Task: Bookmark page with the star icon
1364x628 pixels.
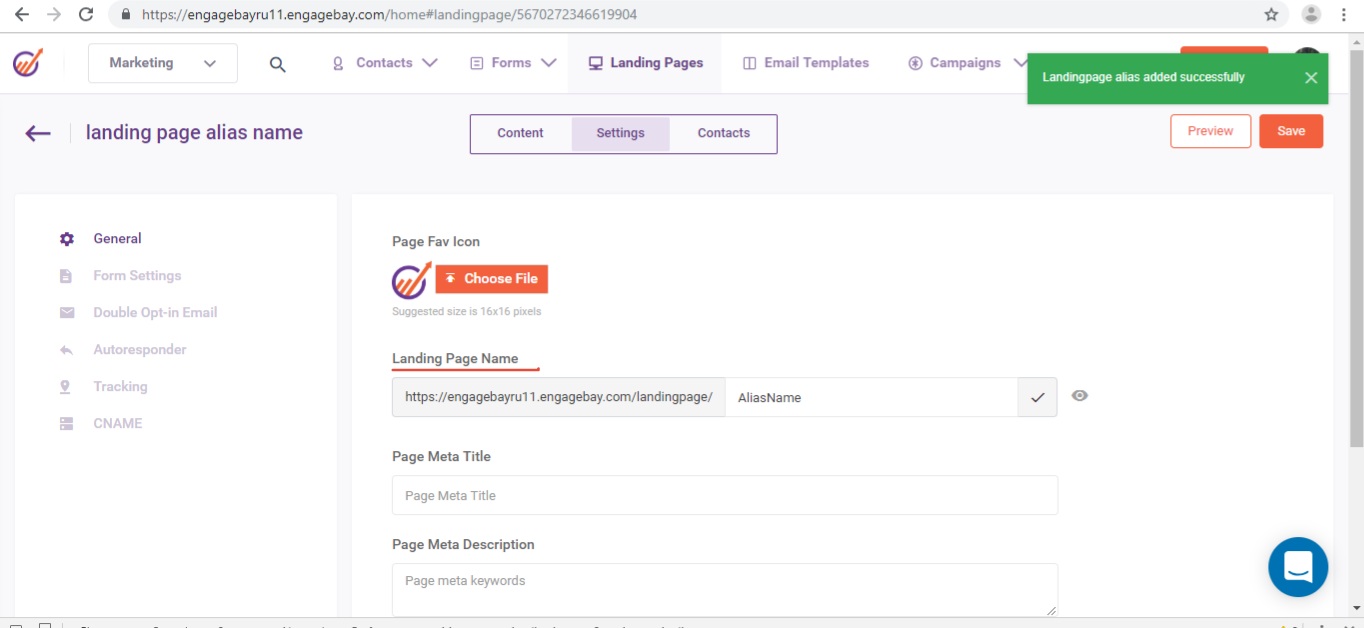Action: [1271, 15]
